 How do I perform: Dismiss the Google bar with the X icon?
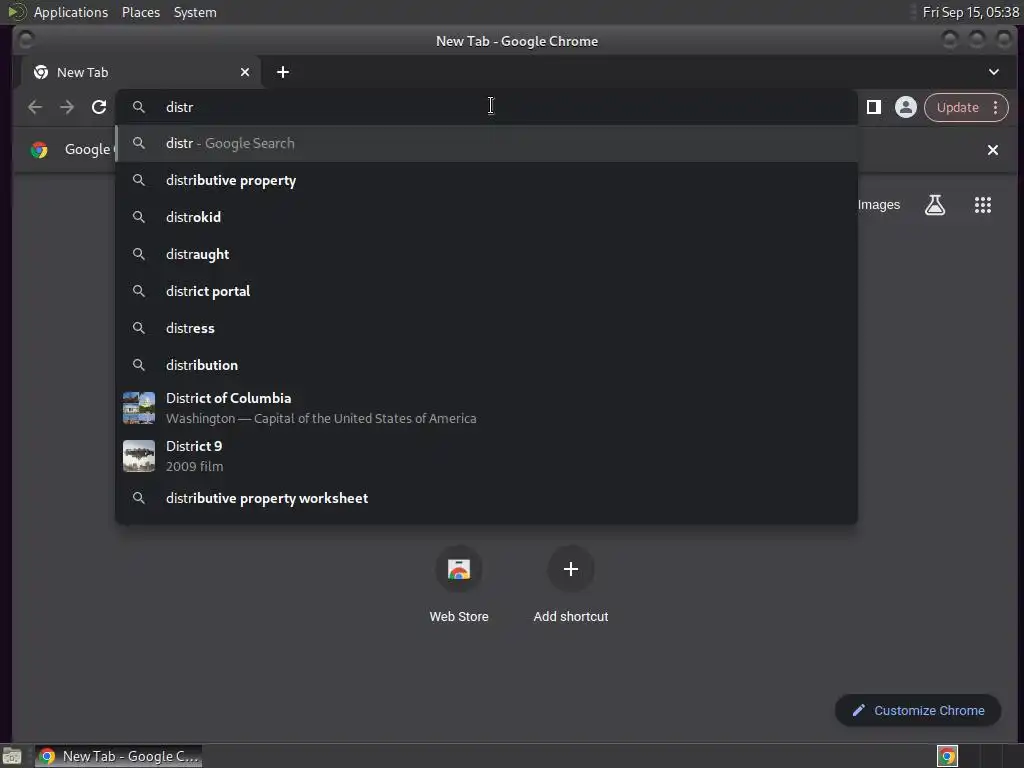pos(993,150)
